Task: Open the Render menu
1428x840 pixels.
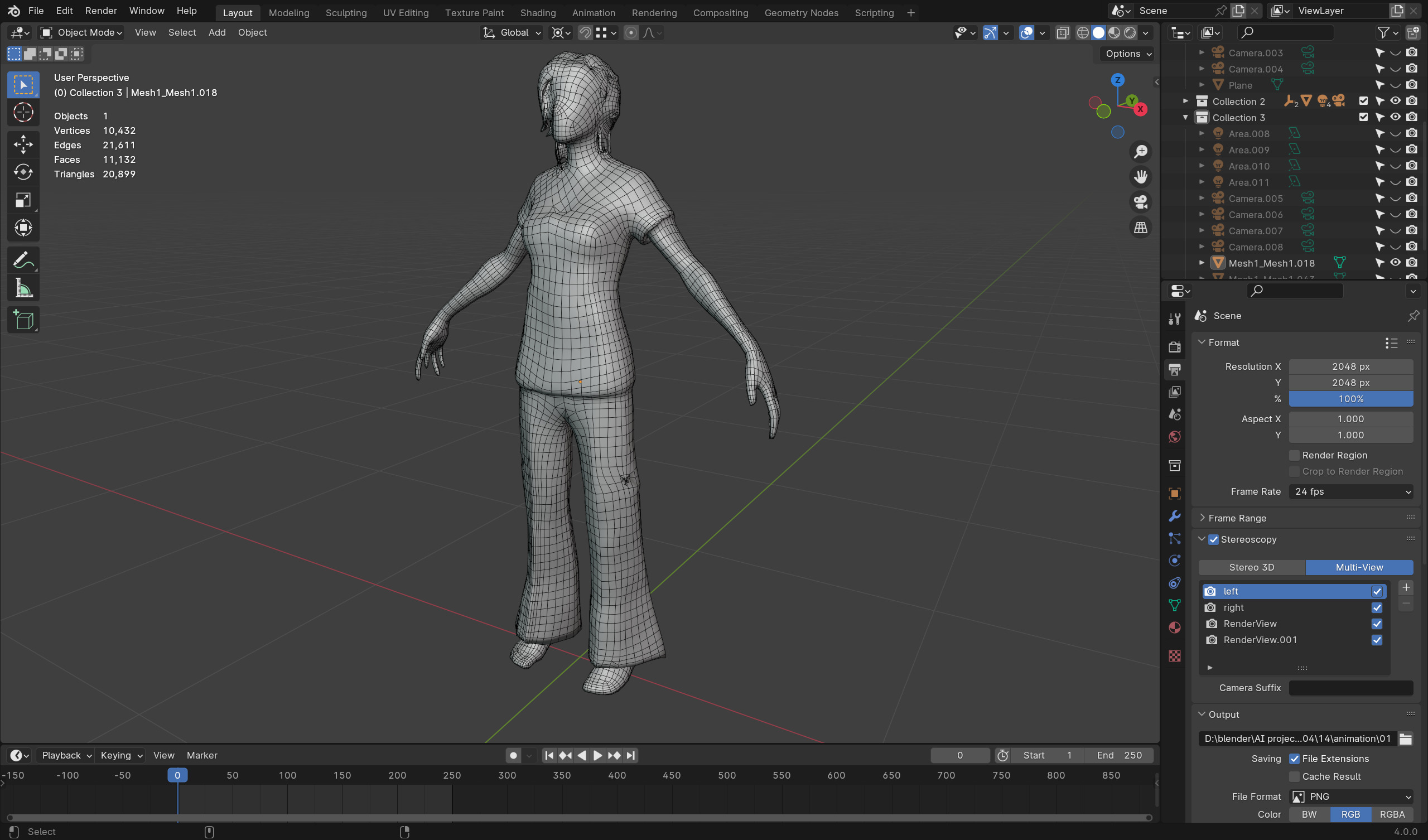Action: pyautogui.click(x=101, y=11)
